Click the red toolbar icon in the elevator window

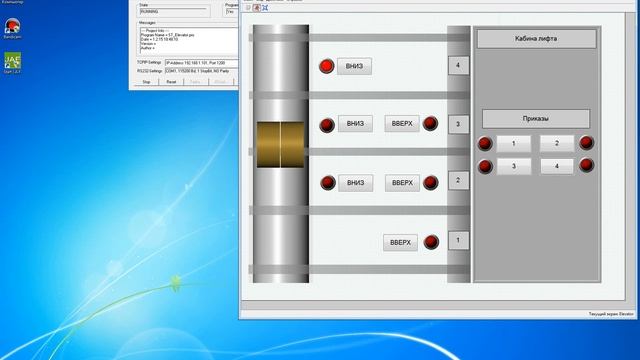click(x=257, y=7)
